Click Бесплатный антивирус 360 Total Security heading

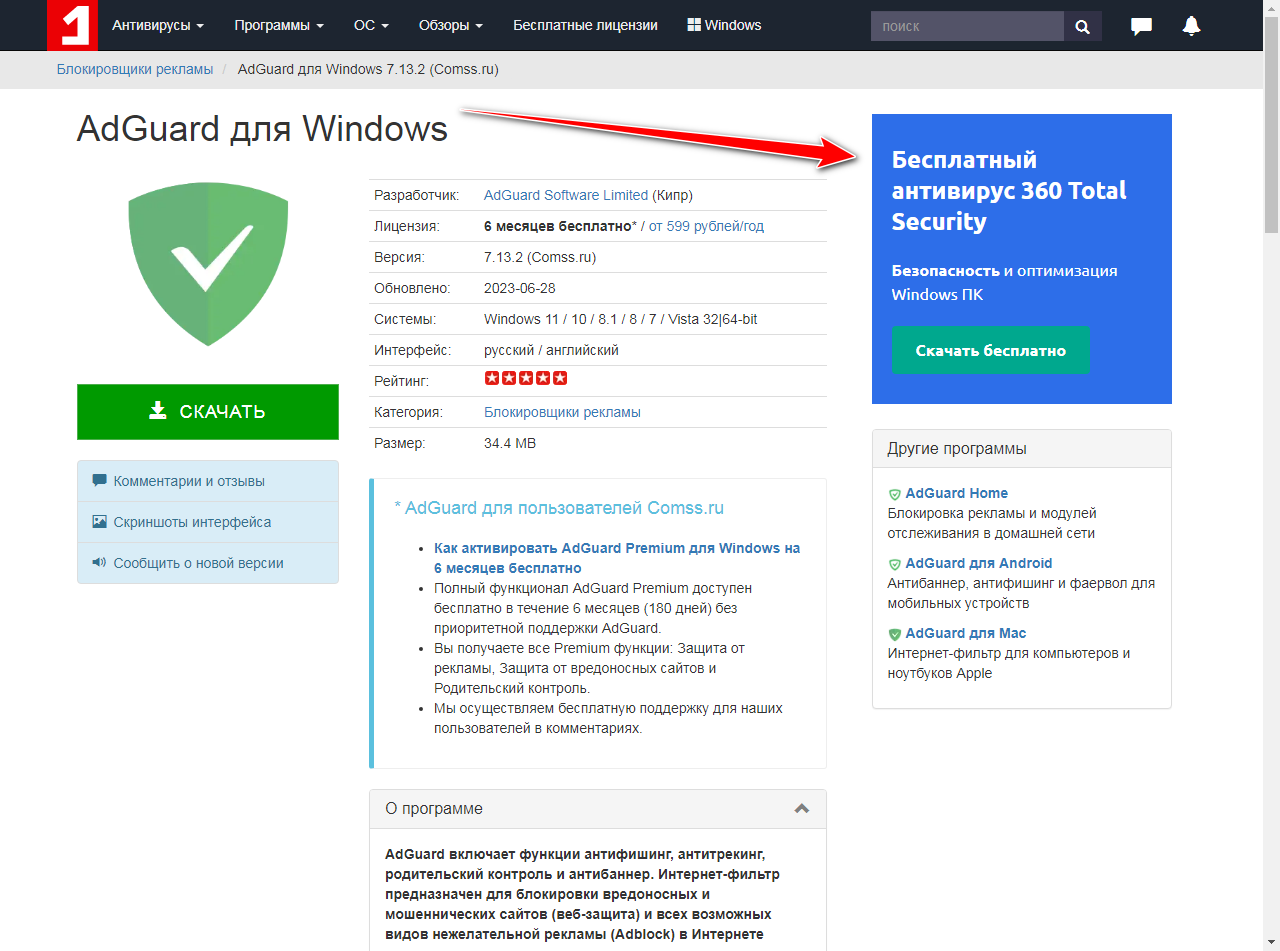[x=1009, y=190]
